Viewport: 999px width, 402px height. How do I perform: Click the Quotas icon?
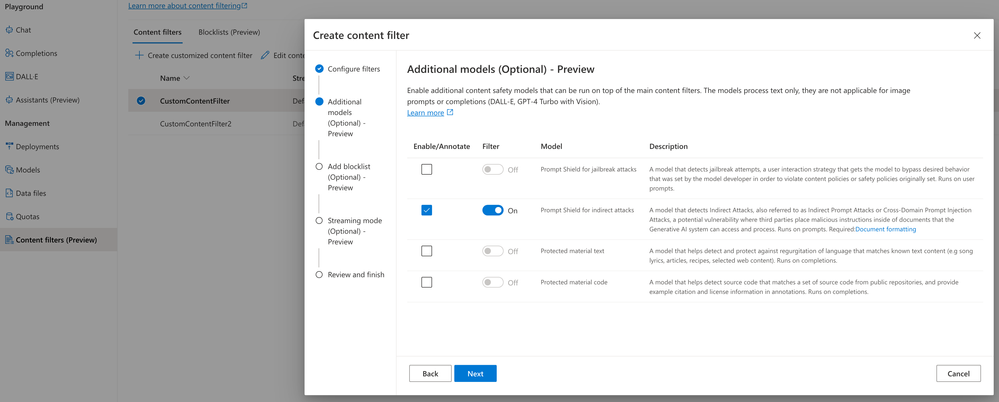(x=9, y=216)
